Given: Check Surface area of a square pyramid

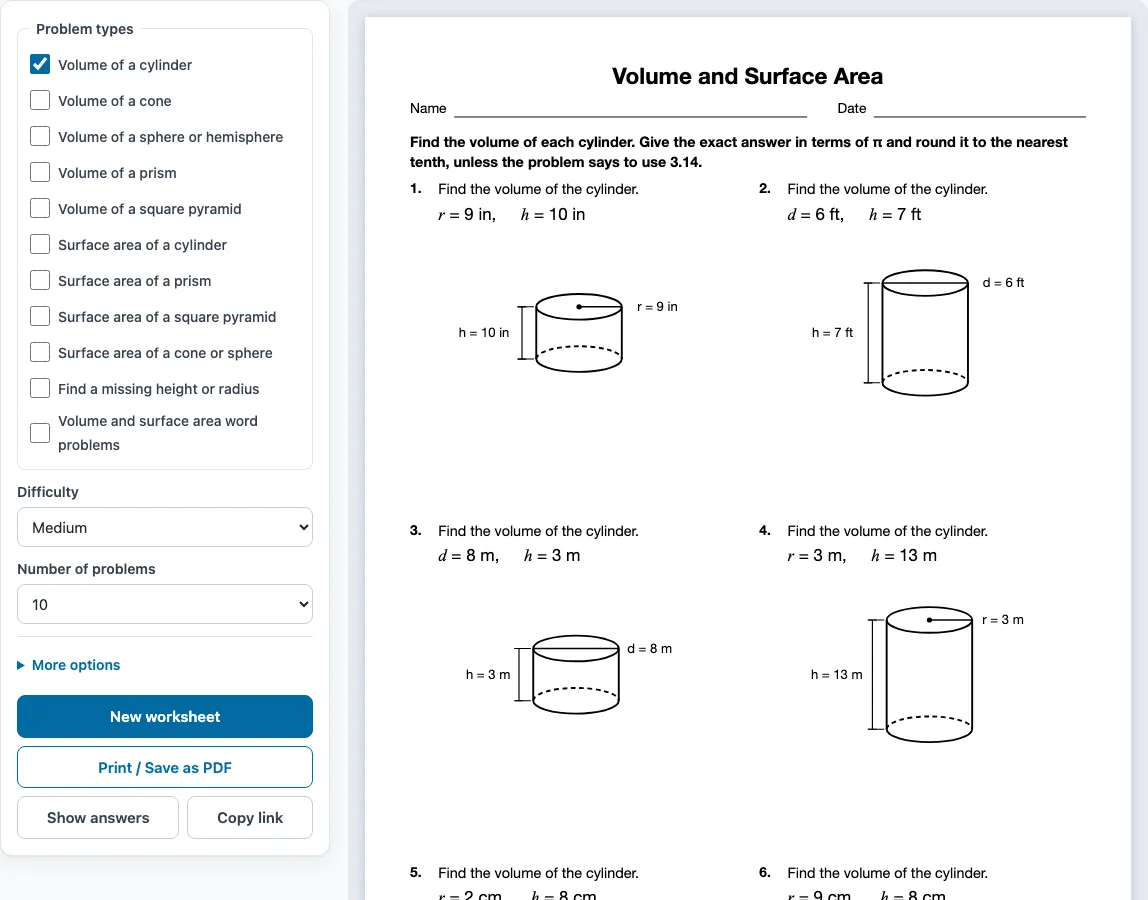Looking at the screenshot, I should coord(40,316).
